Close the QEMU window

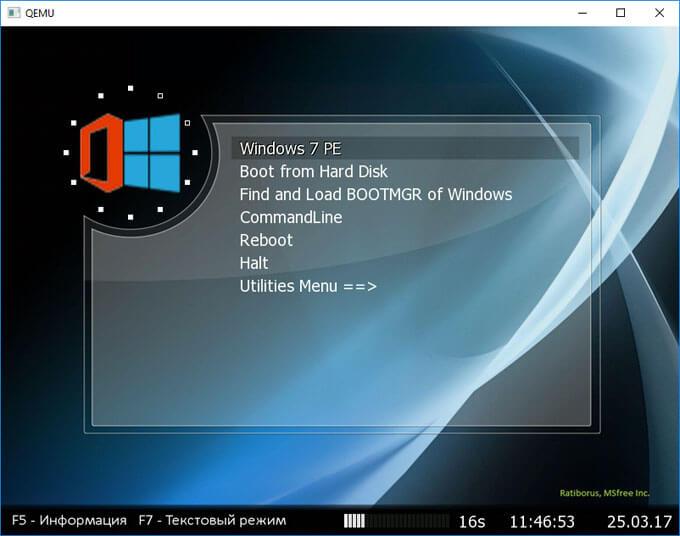pos(659,13)
